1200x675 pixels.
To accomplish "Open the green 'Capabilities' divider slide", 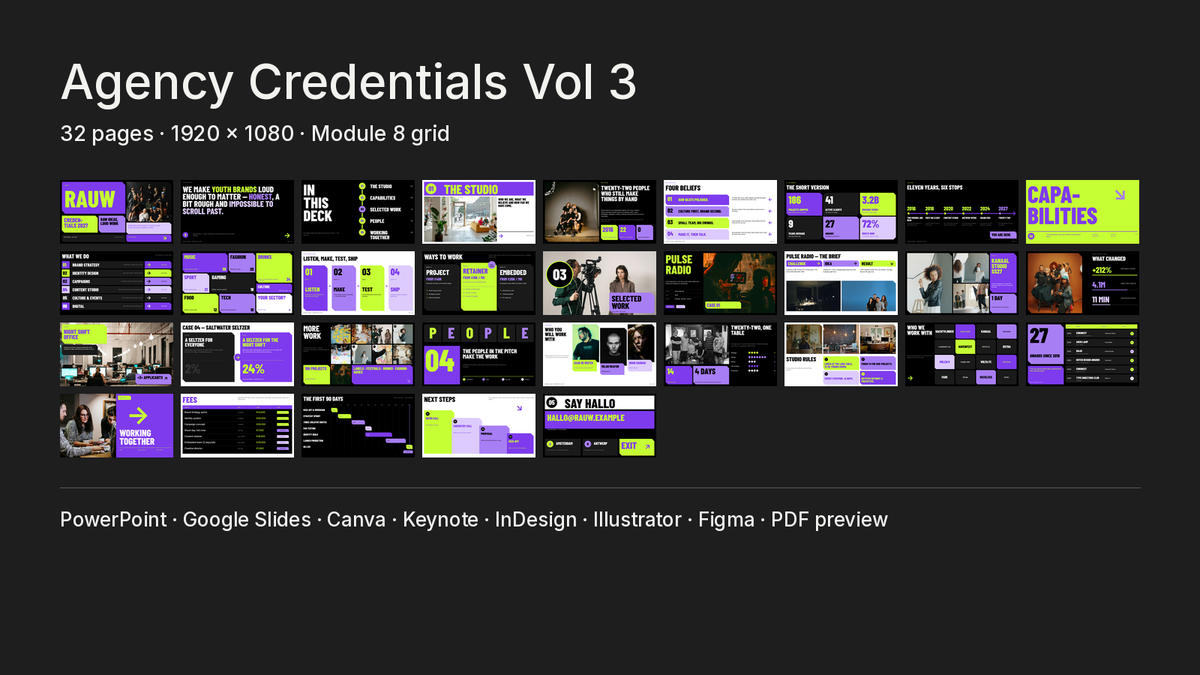I will (1083, 212).
